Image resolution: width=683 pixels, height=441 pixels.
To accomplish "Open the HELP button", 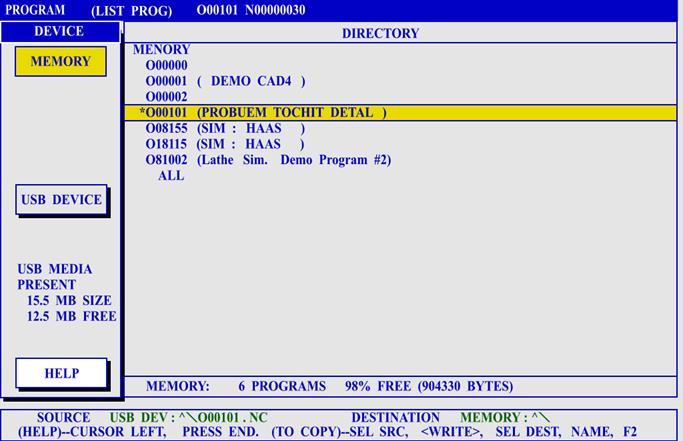I will (61, 373).
